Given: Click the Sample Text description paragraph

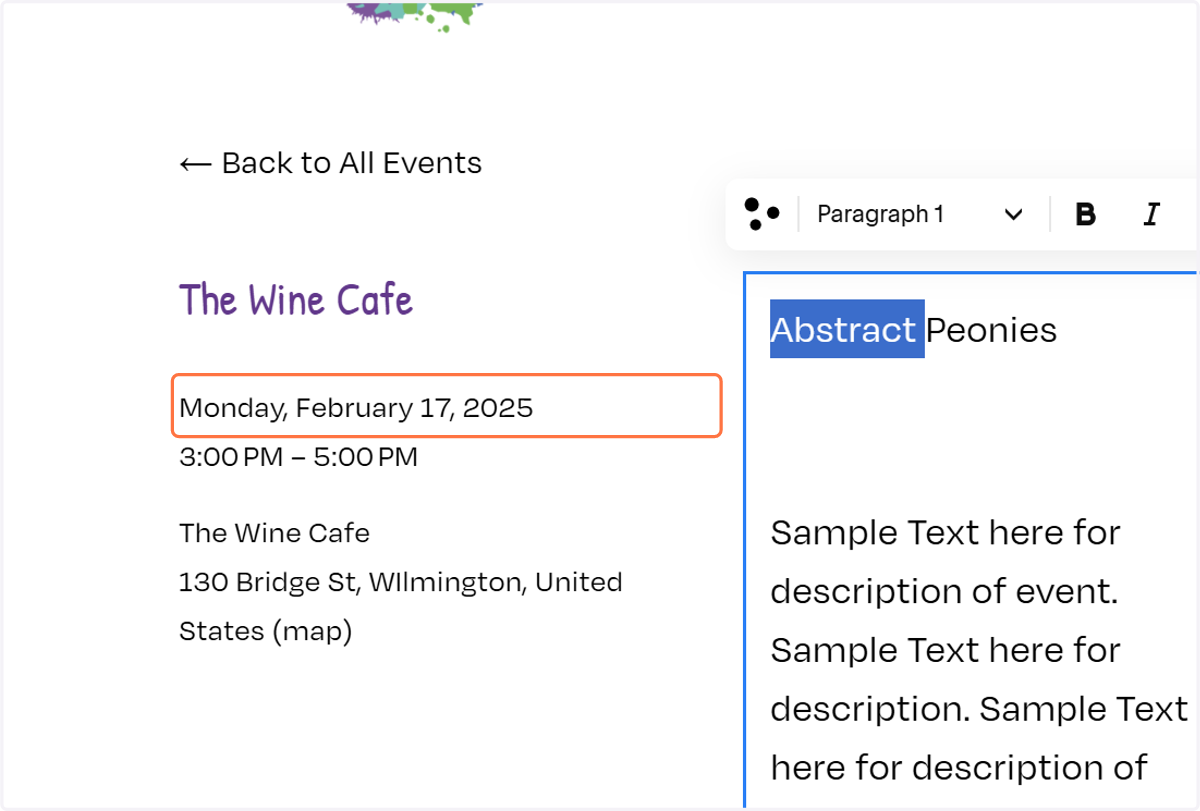Looking at the screenshot, I should (x=978, y=650).
